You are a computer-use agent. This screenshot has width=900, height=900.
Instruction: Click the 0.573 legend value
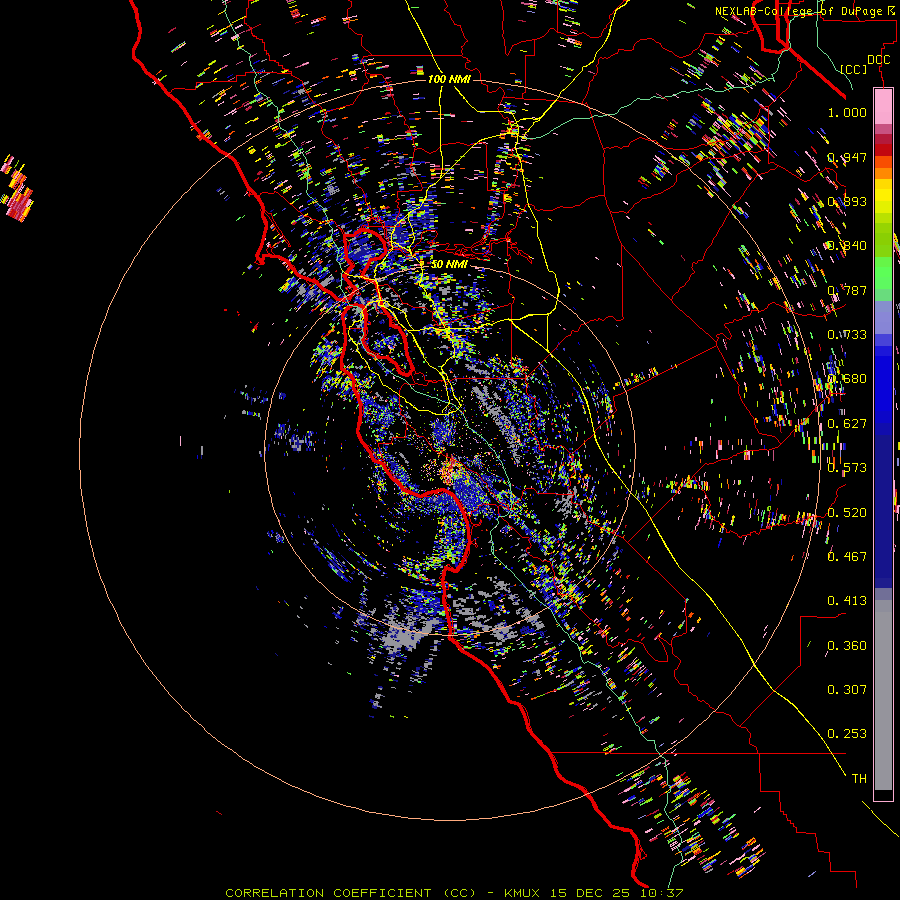[x=847, y=468]
